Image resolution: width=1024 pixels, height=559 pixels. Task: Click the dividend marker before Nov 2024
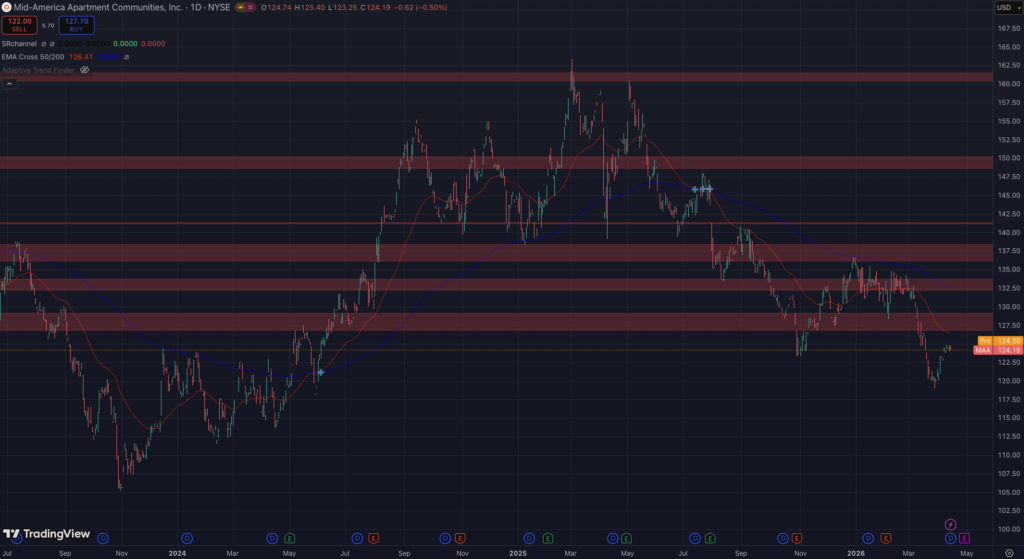click(445, 538)
